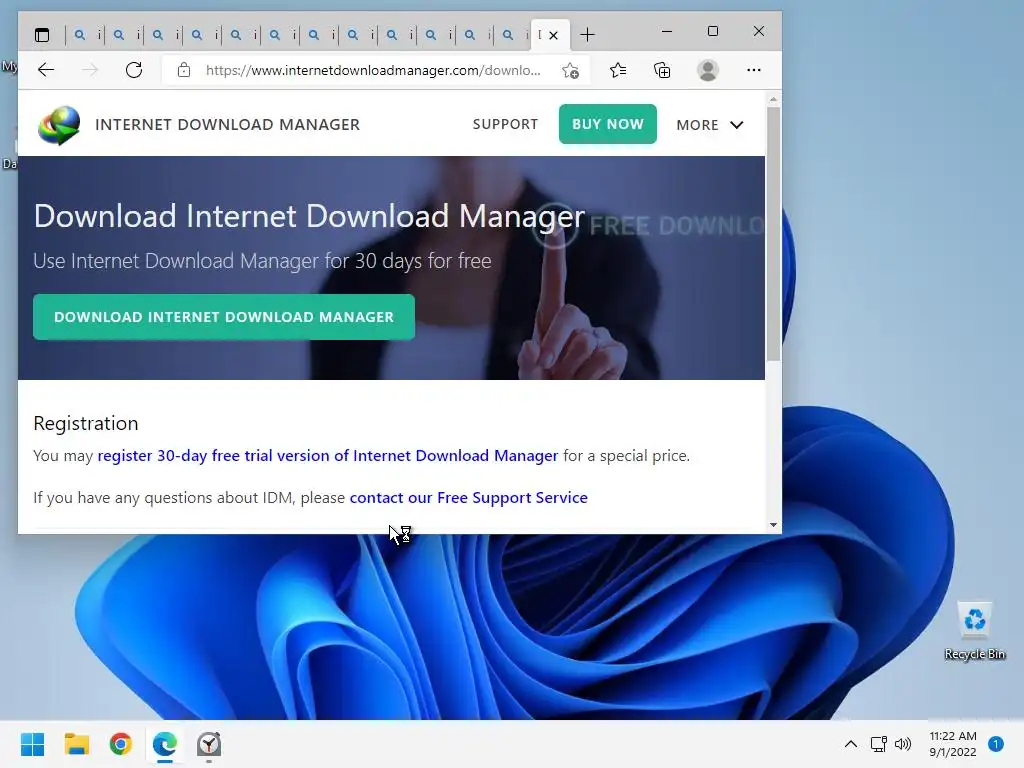The width and height of the screenshot is (1024, 768).
Task: Open Edge Settings and more menu
Action: click(x=754, y=70)
